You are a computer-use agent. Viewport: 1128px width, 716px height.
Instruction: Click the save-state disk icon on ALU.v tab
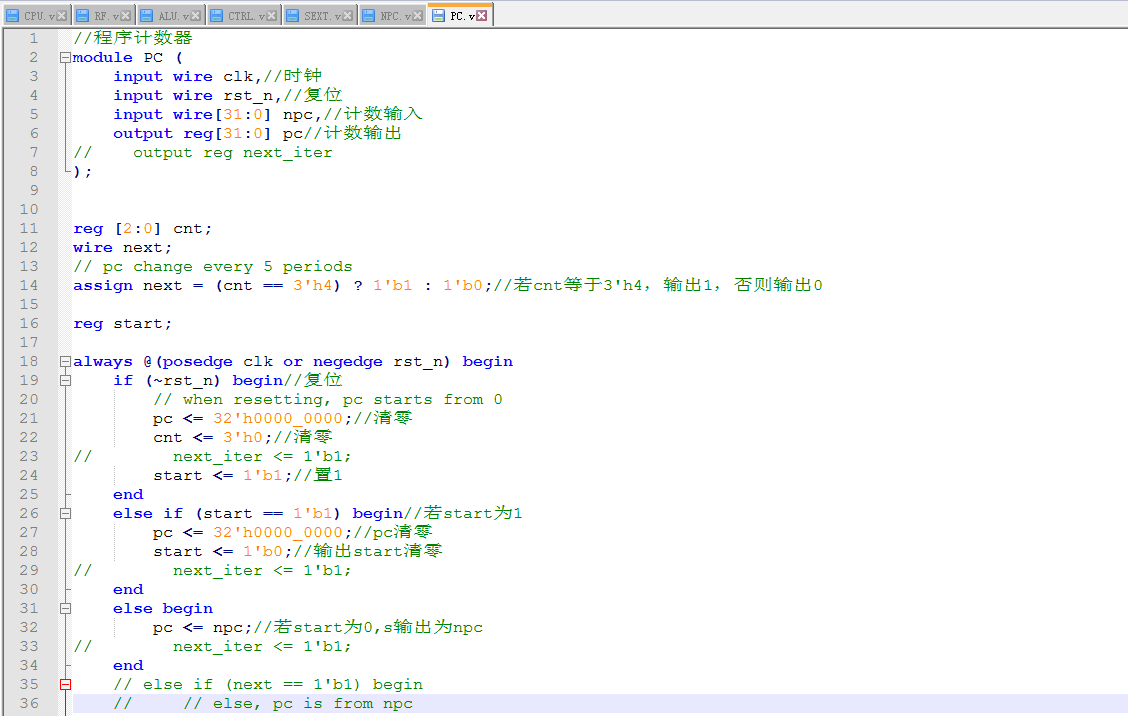pos(146,16)
